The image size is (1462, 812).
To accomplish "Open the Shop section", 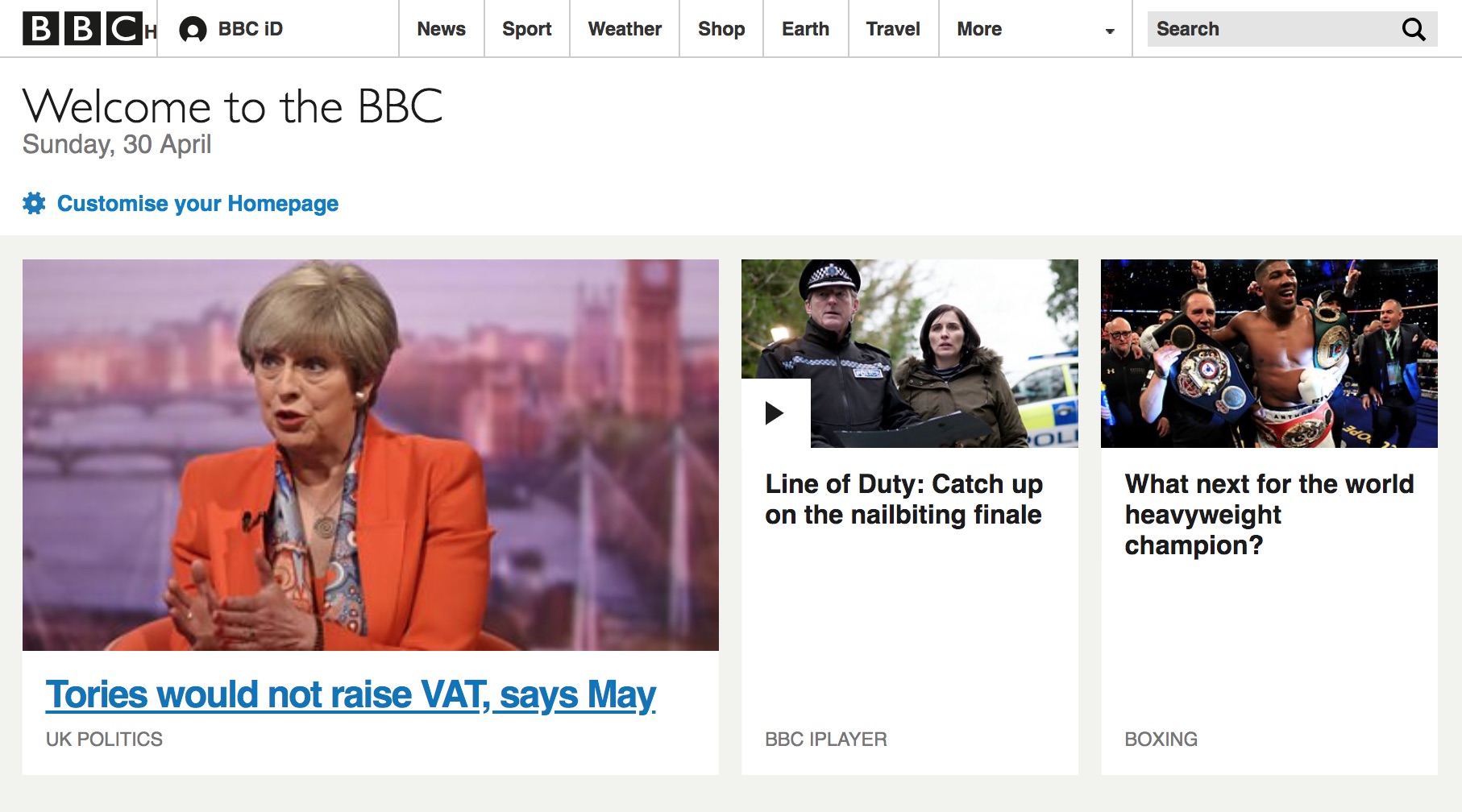I will point(721,29).
